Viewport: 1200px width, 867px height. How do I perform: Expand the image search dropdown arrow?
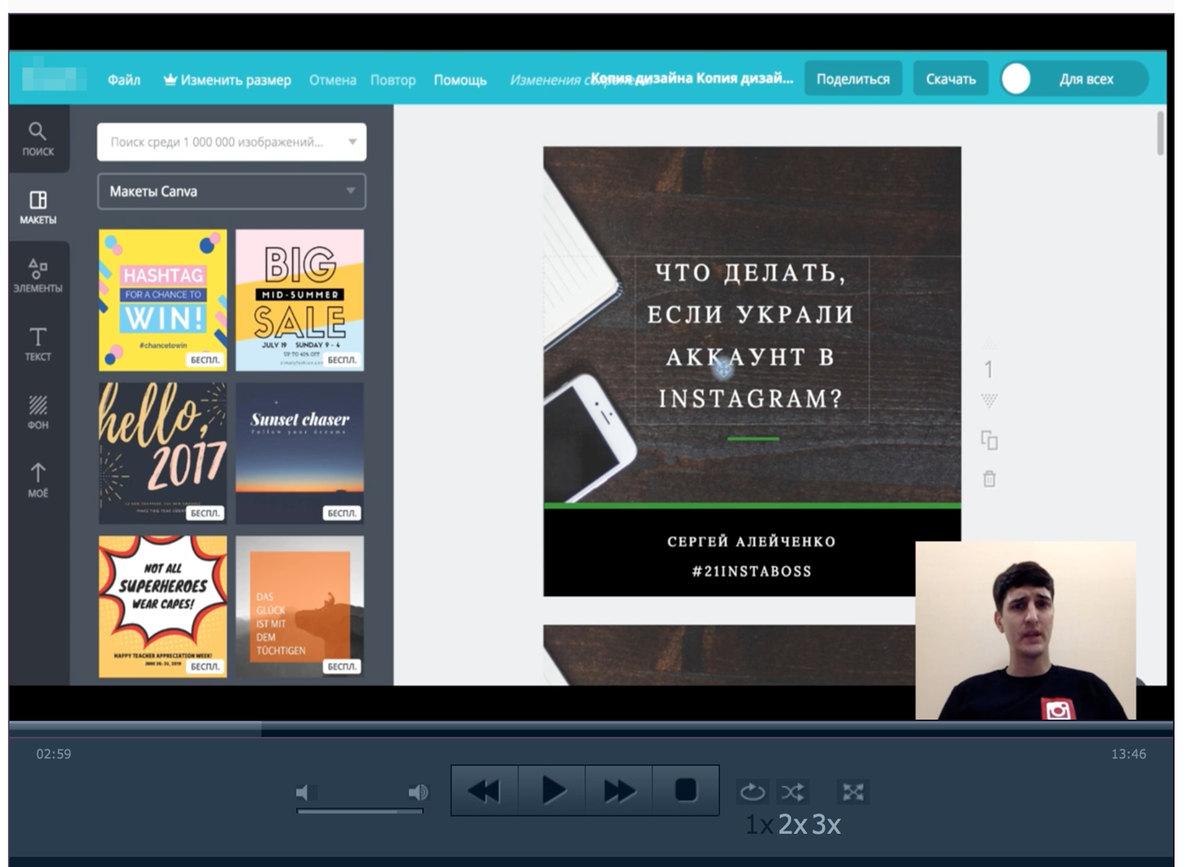tap(352, 142)
